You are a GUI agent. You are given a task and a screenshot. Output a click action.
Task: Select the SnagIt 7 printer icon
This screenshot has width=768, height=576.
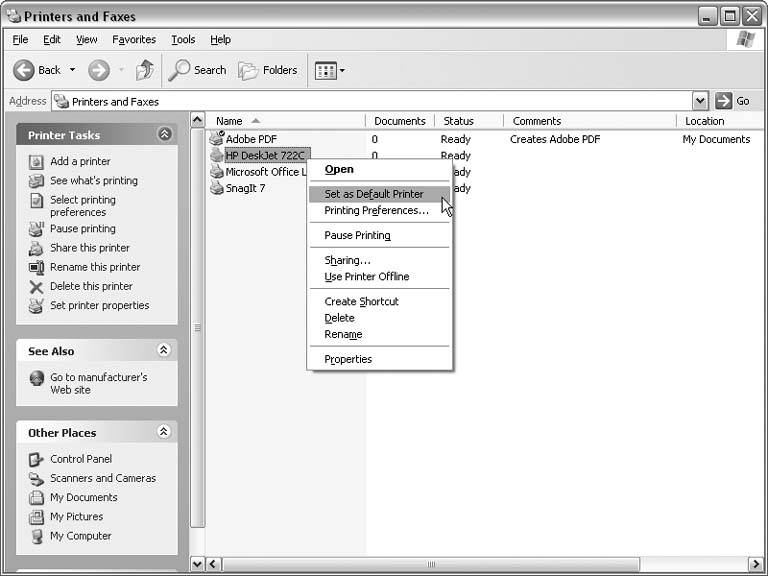click(216, 188)
